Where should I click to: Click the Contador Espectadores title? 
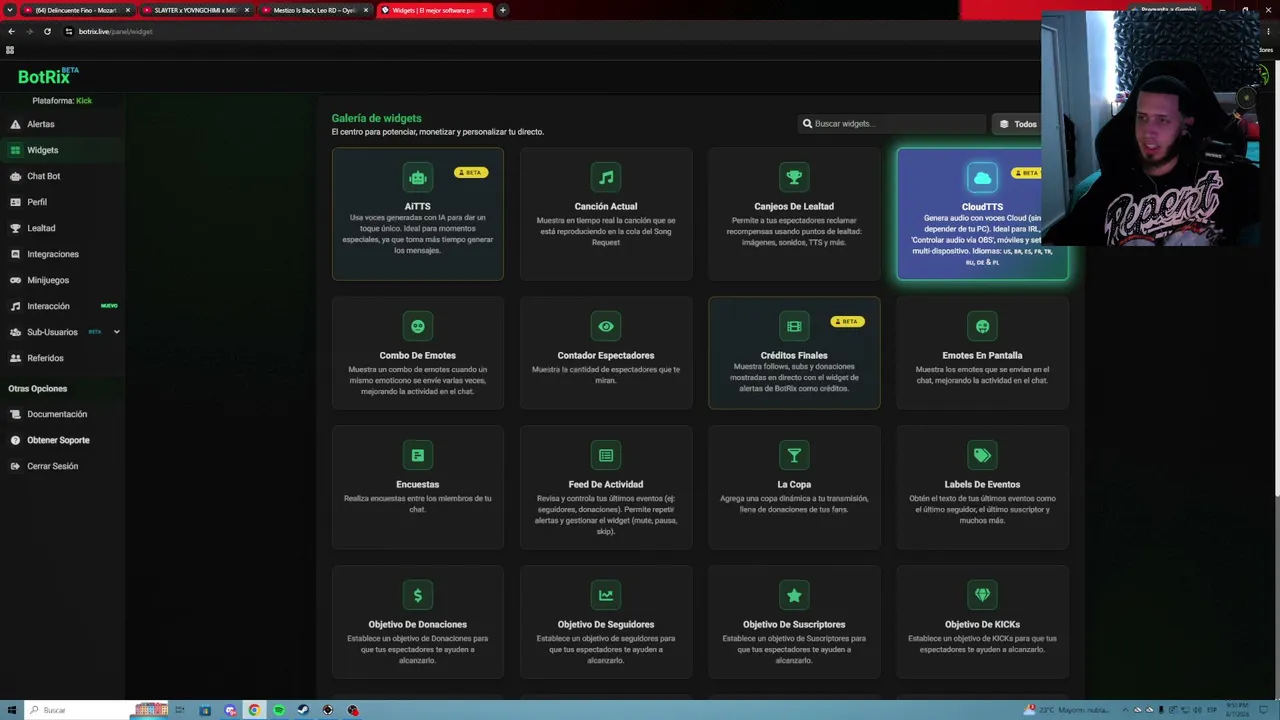pyautogui.click(x=606, y=356)
